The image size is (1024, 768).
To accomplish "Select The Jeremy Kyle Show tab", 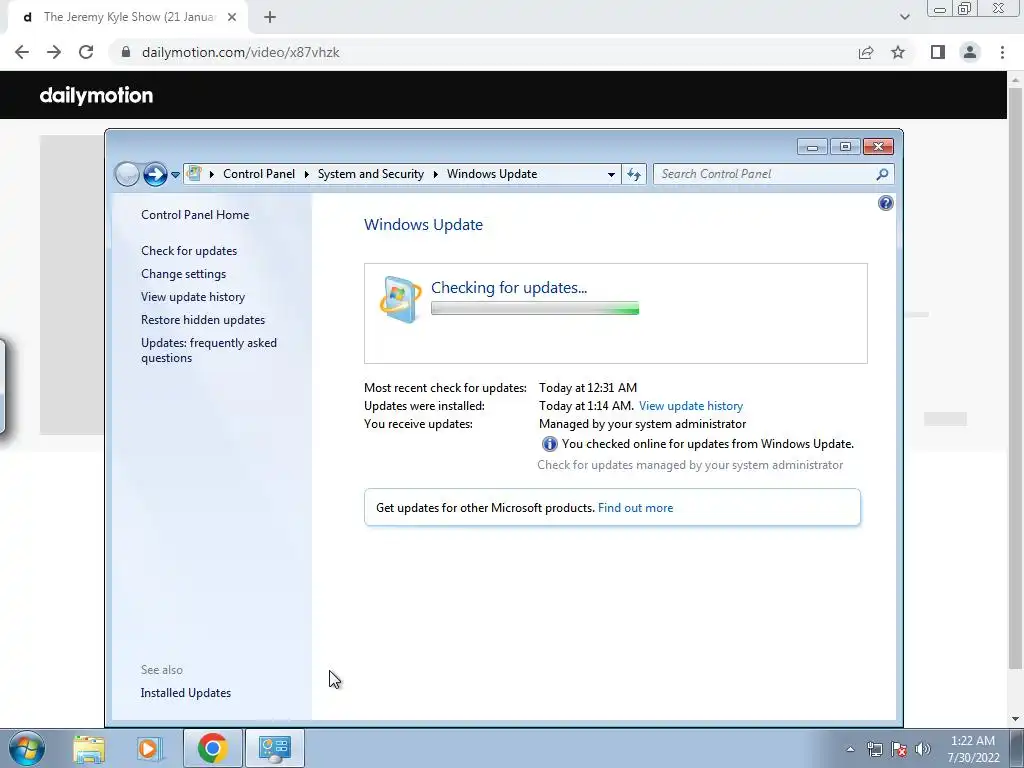I will pyautogui.click(x=128, y=18).
